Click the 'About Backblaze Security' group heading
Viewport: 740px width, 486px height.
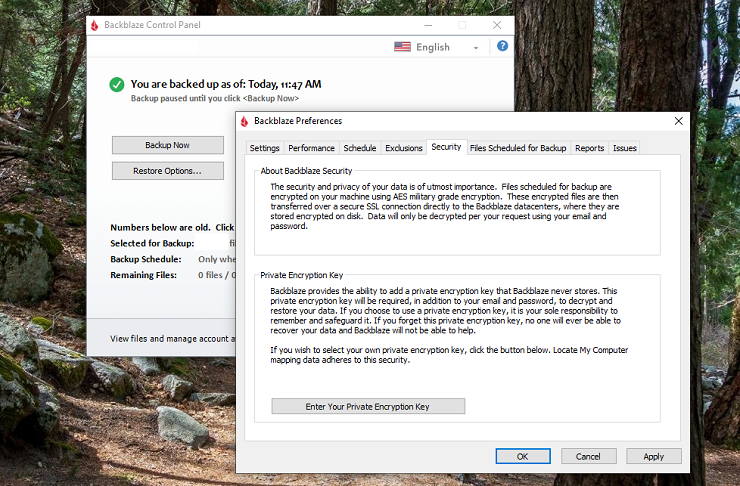click(x=306, y=171)
